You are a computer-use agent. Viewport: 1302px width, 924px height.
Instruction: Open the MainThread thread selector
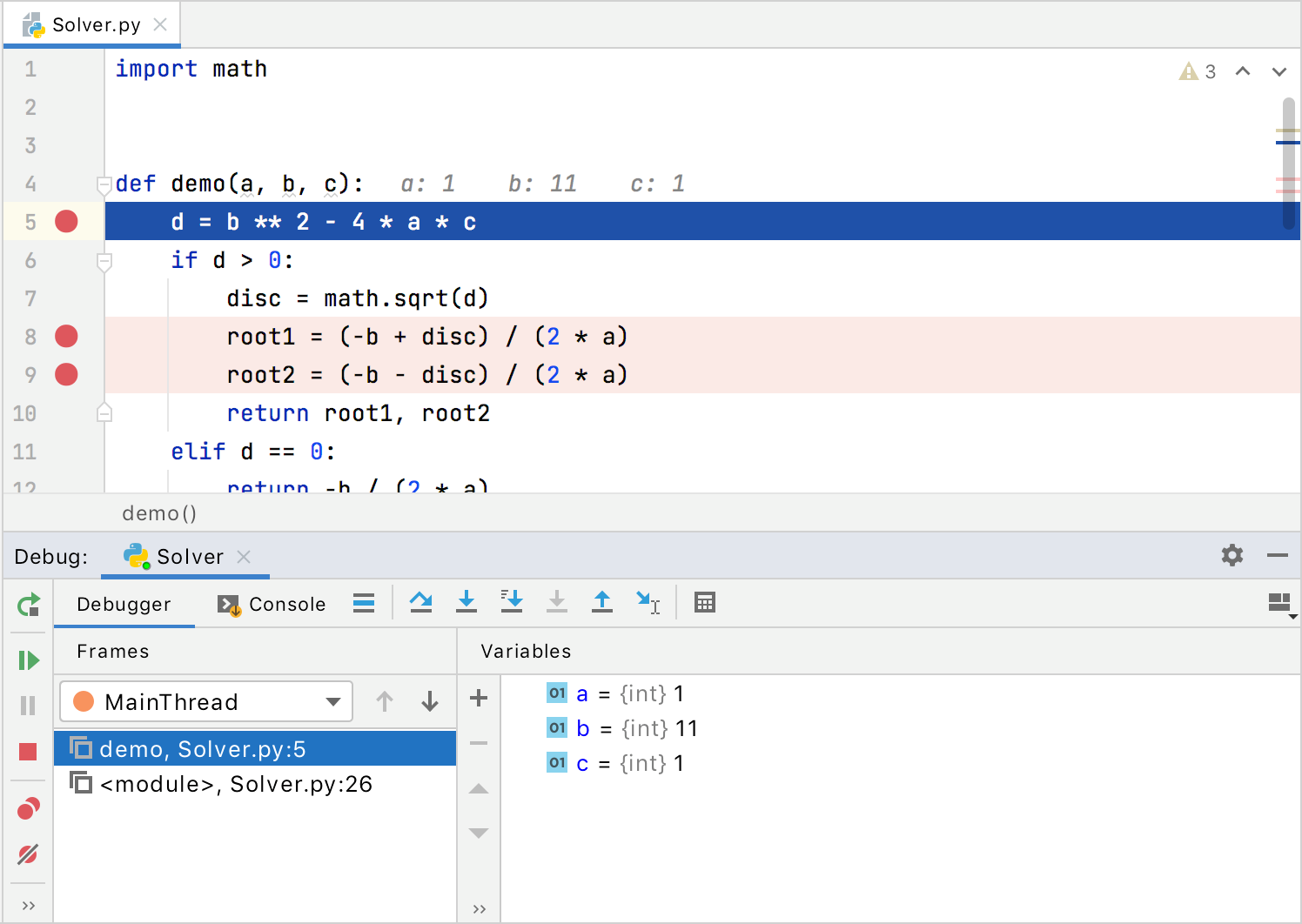pyautogui.click(x=205, y=701)
